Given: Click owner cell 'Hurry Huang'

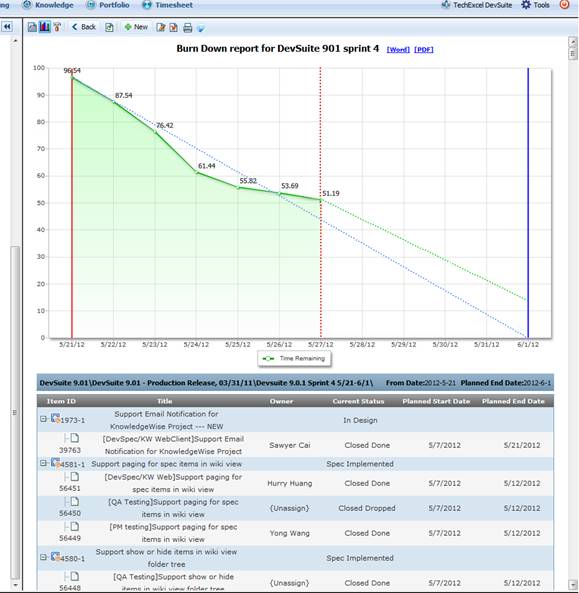Looking at the screenshot, I should (290, 483).
